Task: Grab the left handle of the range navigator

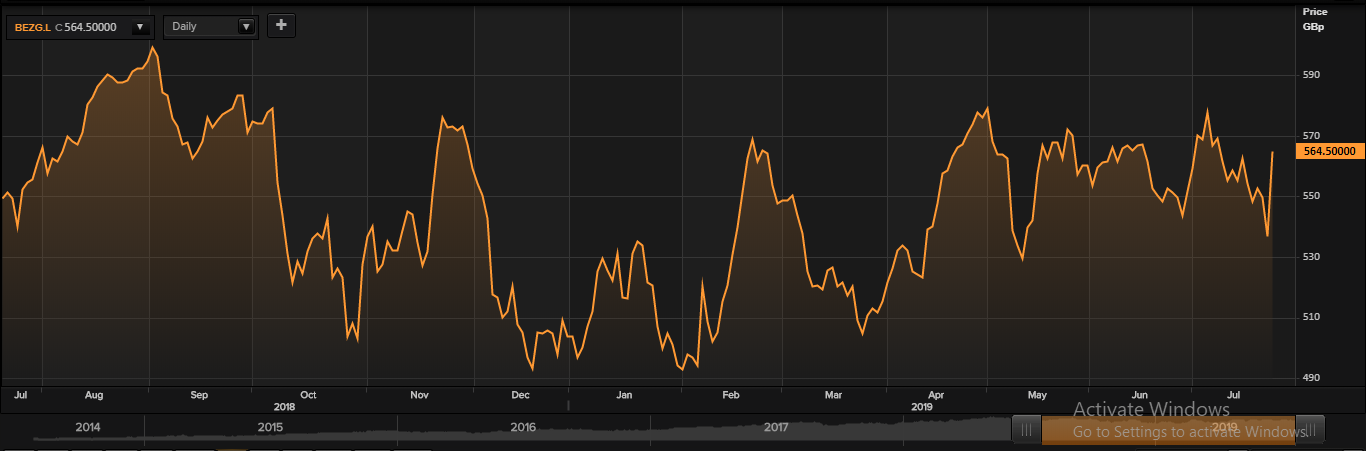Action: 1026,430
